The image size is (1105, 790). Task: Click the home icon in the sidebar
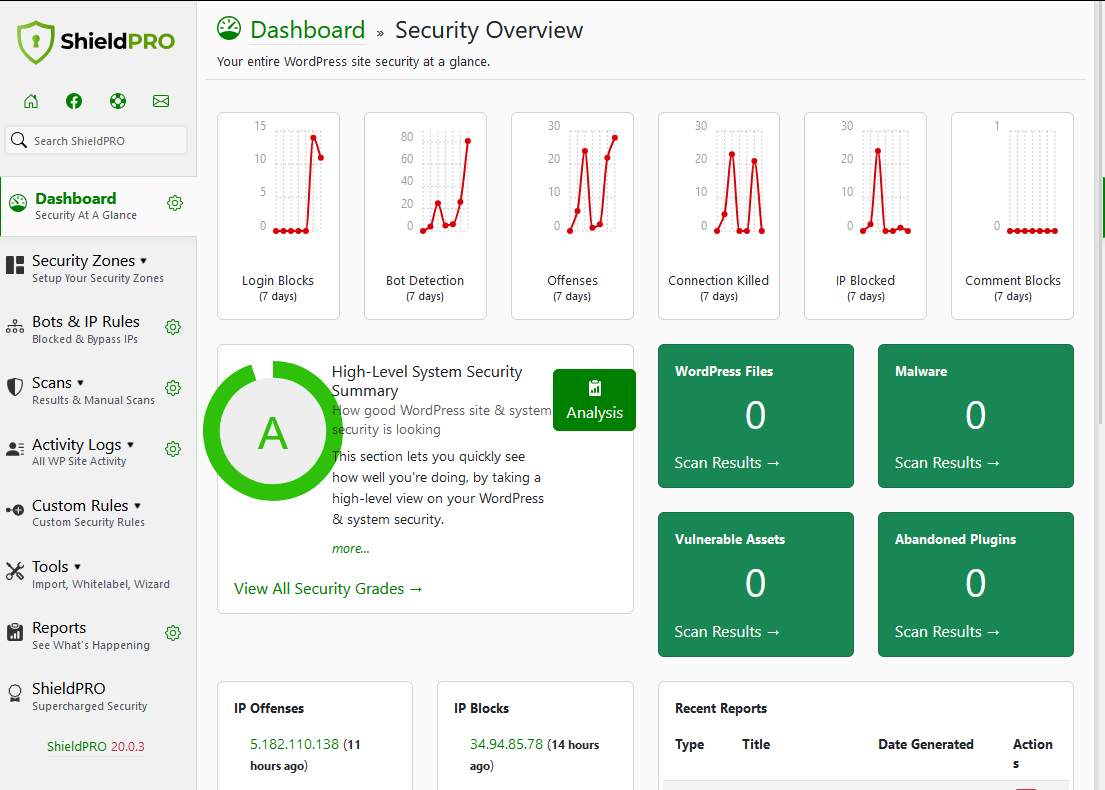click(x=31, y=101)
